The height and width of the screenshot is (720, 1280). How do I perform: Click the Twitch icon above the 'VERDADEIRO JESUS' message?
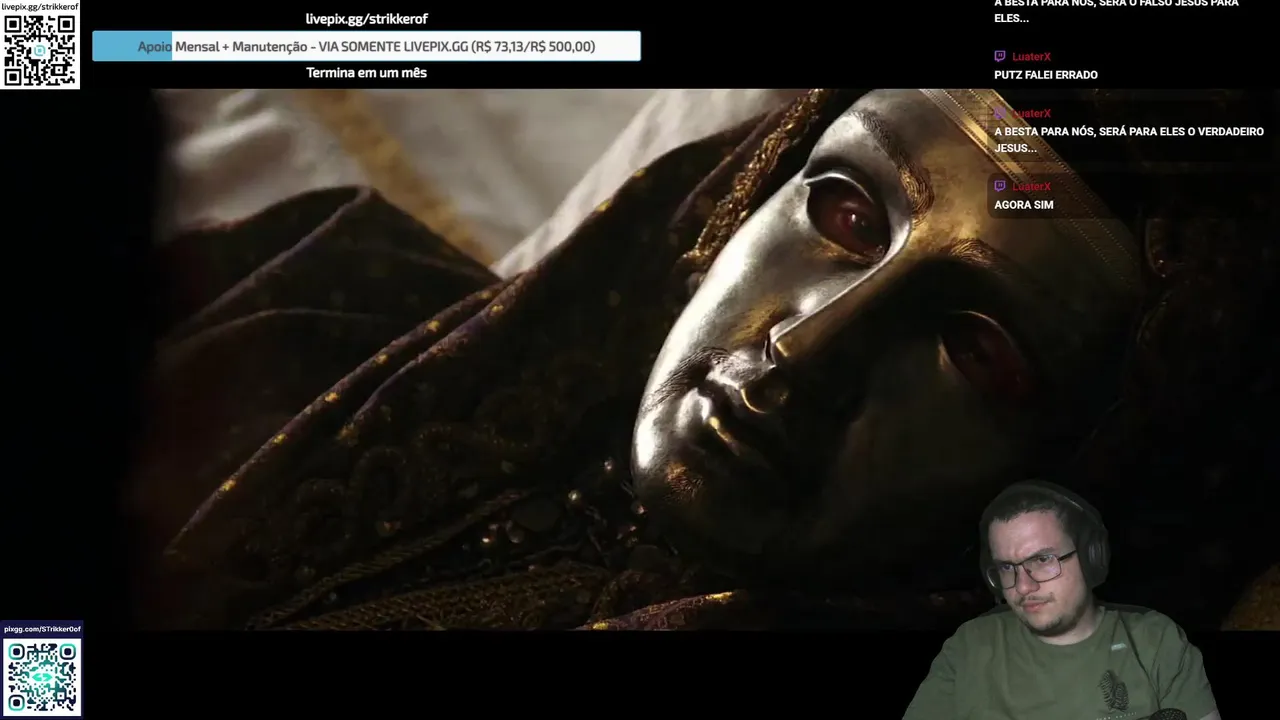999,113
